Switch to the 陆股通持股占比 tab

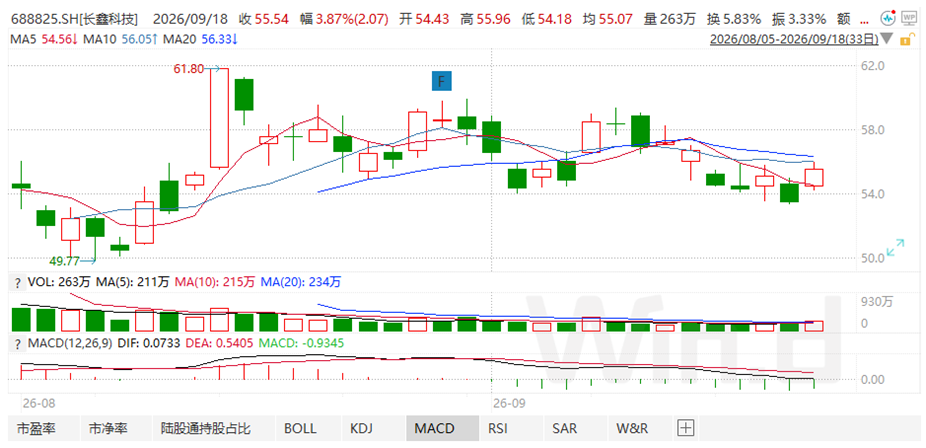(x=206, y=428)
